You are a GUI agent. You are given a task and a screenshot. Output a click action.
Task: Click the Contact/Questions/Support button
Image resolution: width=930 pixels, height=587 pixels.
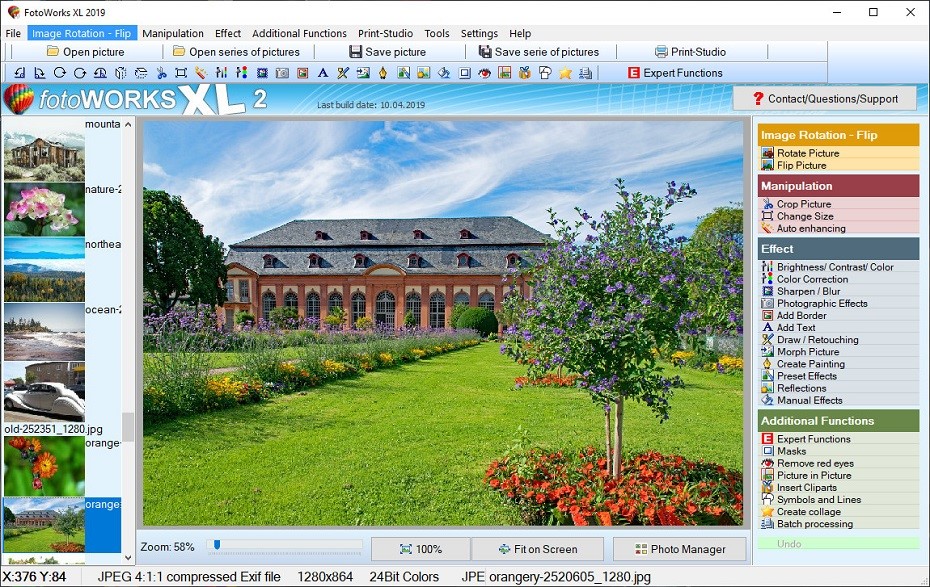coord(824,98)
